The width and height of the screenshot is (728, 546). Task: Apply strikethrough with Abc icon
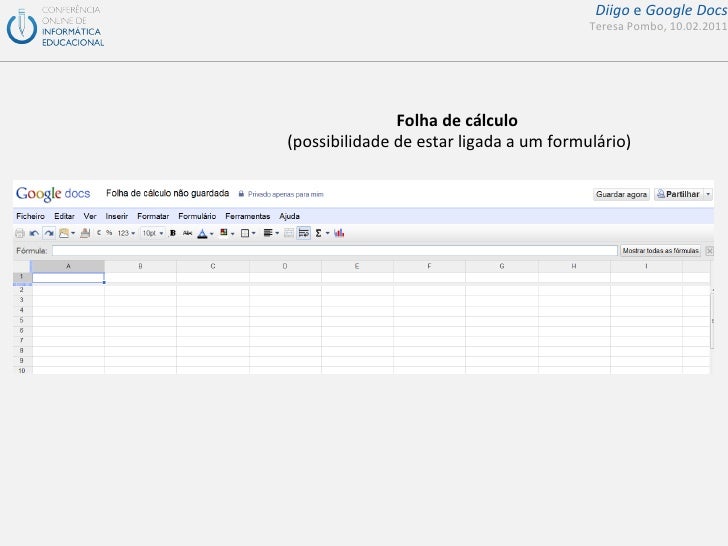click(187, 233)
